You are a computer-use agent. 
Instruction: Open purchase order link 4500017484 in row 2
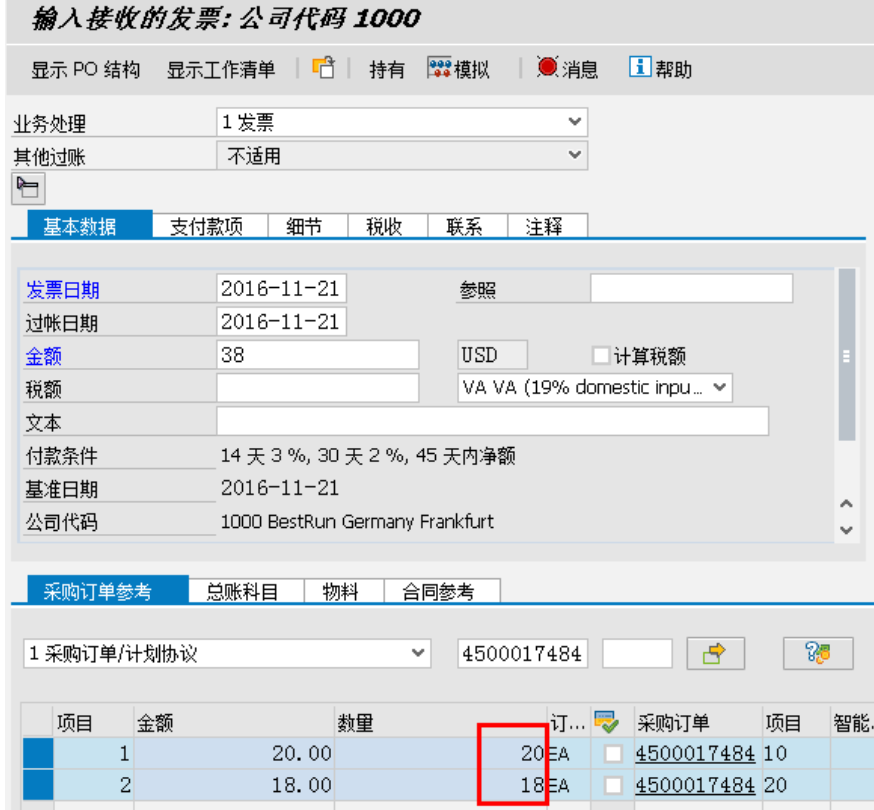pyautogui.click(x=695, y=785)
